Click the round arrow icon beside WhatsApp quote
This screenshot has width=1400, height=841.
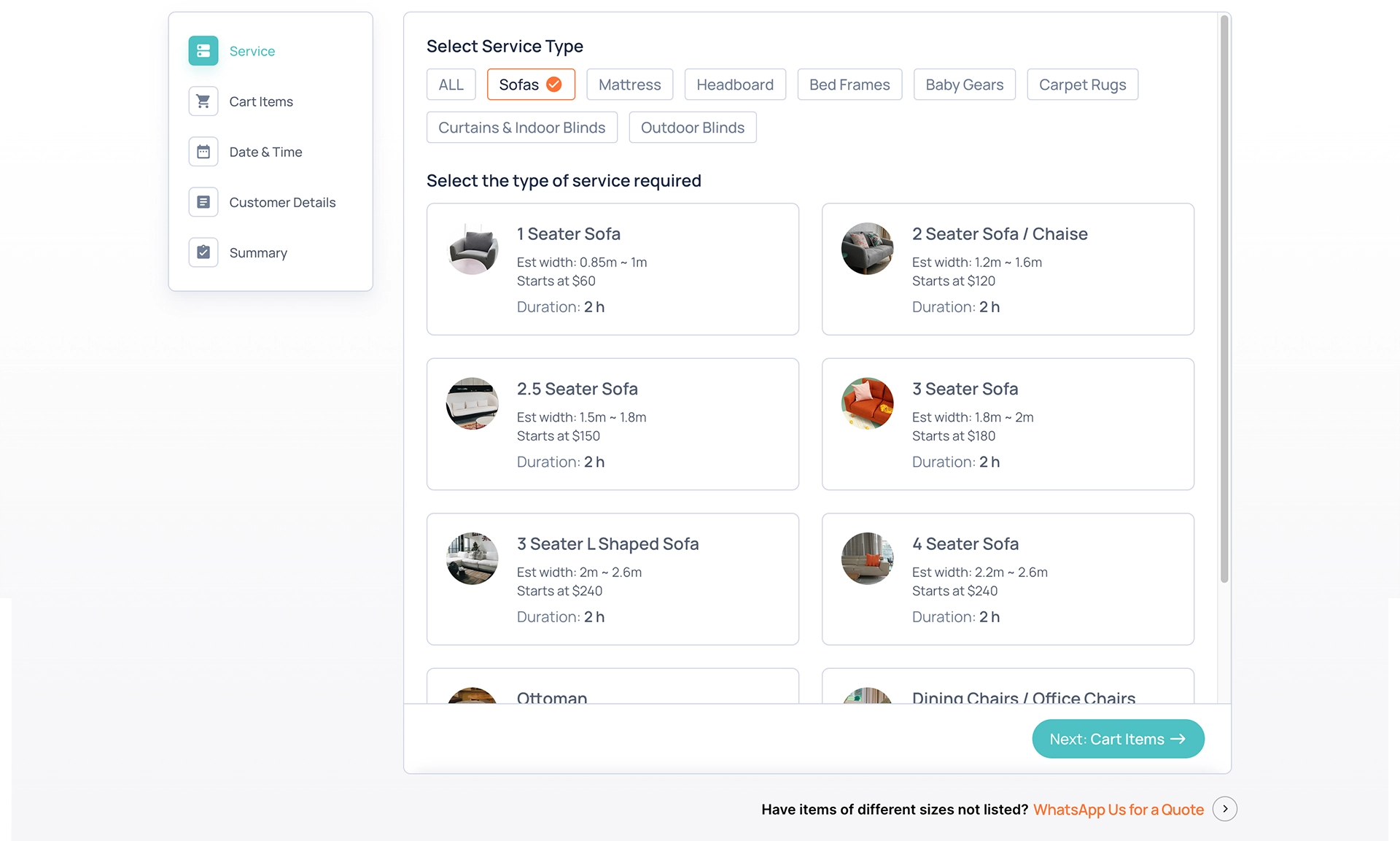tap(1225, 809)
